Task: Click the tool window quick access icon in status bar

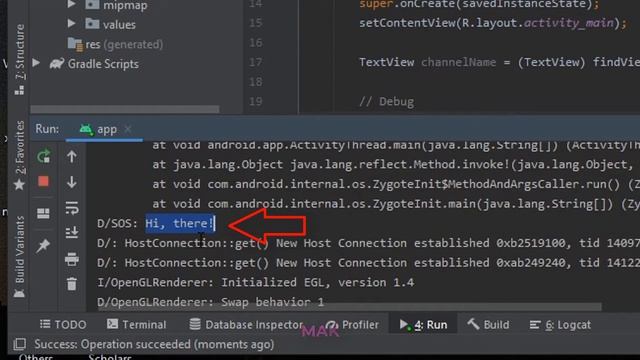Action: (x=19, y=344)
